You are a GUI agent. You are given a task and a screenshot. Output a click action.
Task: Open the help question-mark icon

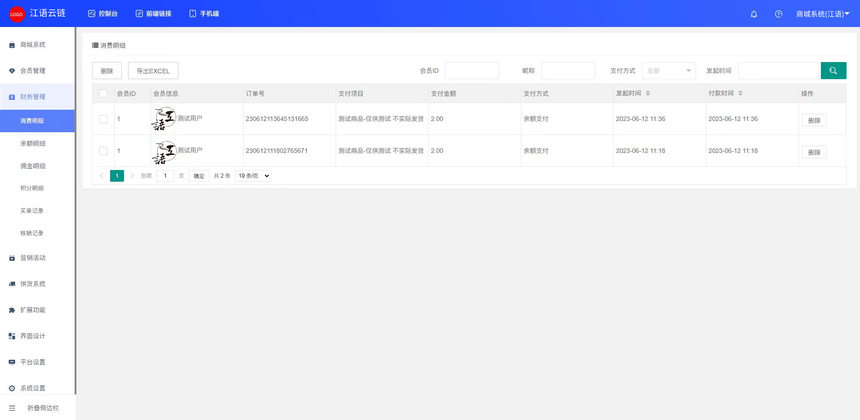pyautogui.click(x=778, y=14)
